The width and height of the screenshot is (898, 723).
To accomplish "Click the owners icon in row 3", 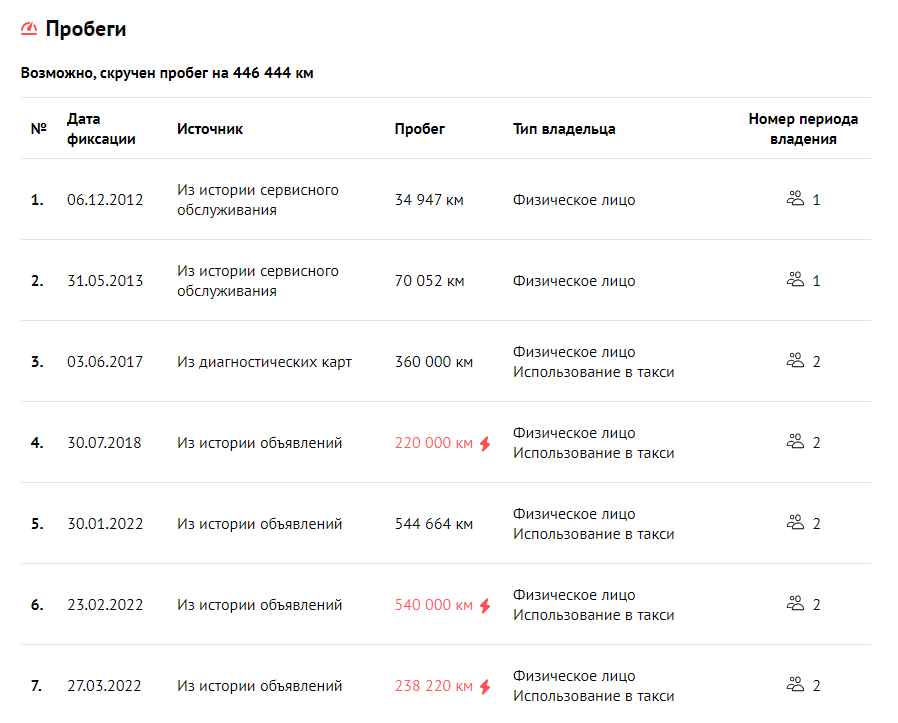I will click(795, 361).
